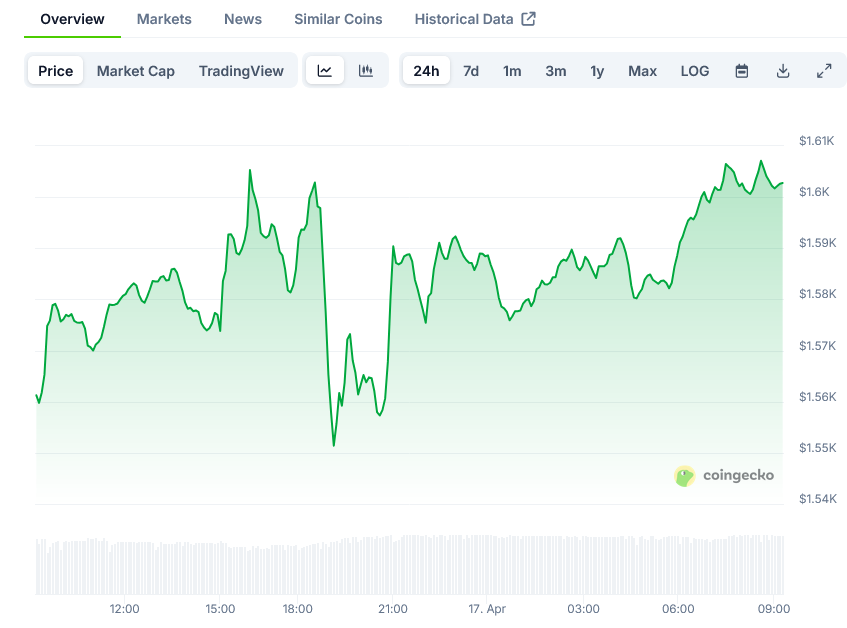This screenshot has width=847, height=628.
Task: Open the date range calendar icon
Action: click(x=741, y=71)
